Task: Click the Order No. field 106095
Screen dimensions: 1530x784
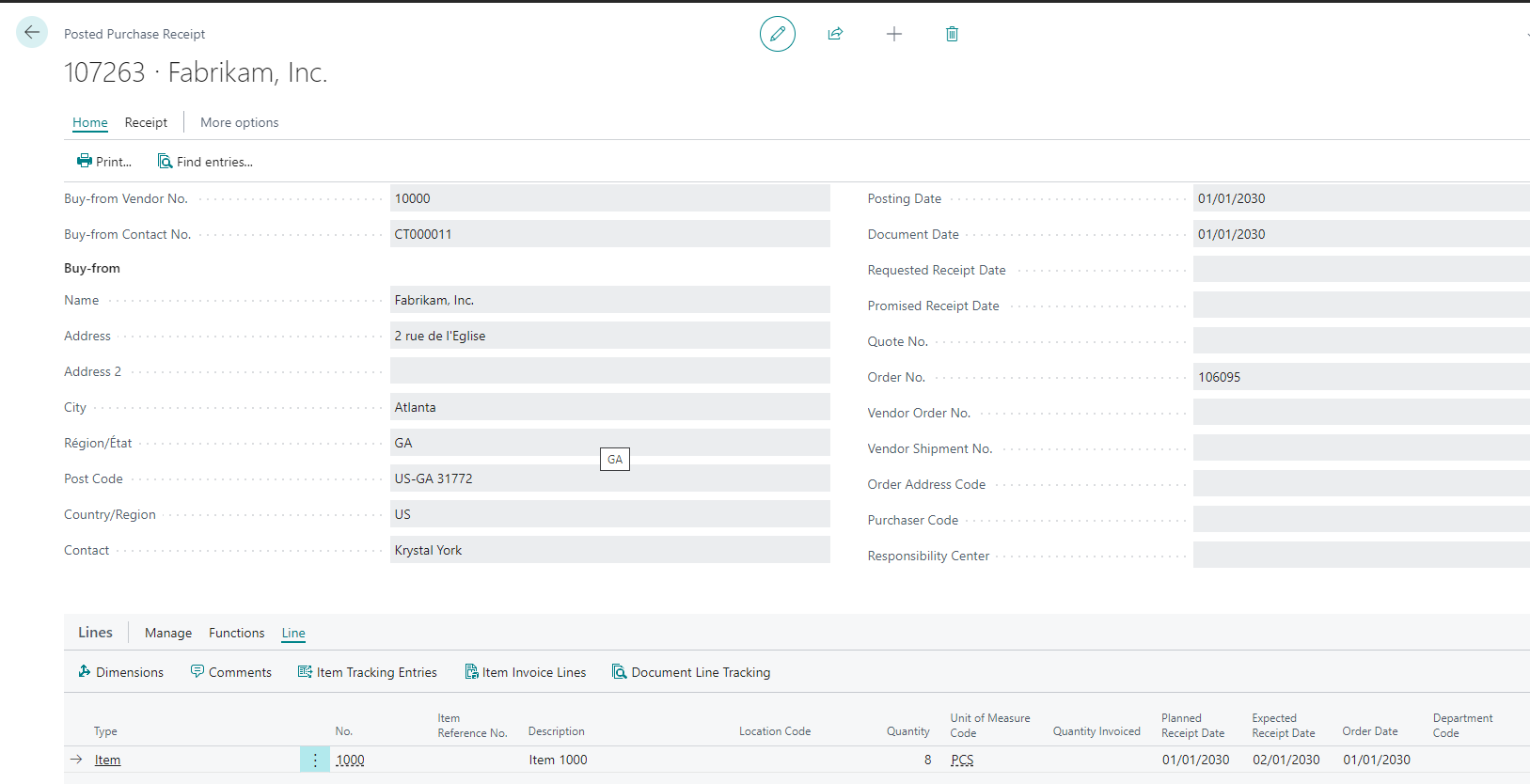Action: click(x=1362, y=377)
